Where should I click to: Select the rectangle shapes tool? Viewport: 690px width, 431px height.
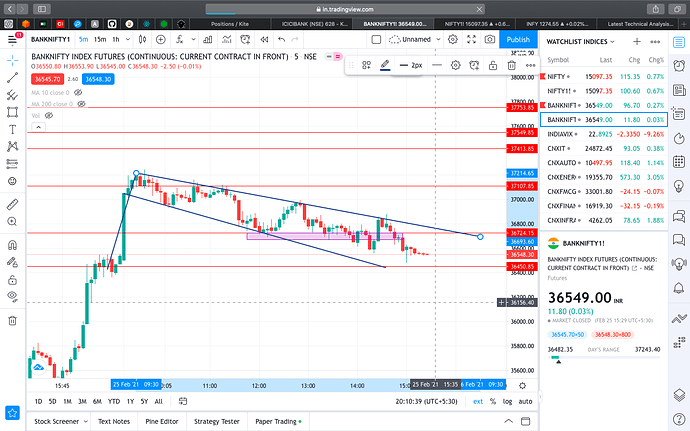(12, 112)
